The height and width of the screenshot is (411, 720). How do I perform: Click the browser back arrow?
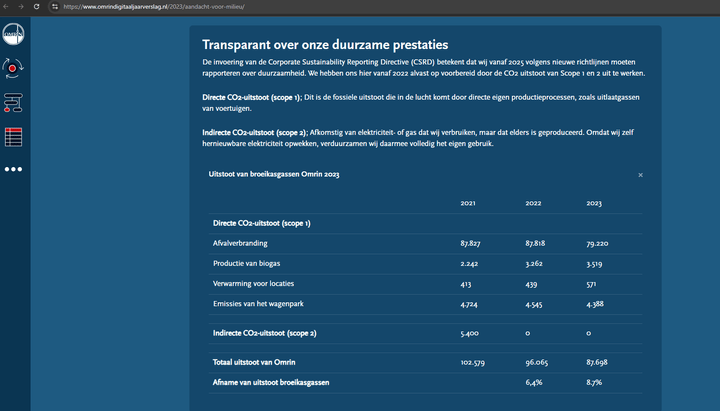6,6
